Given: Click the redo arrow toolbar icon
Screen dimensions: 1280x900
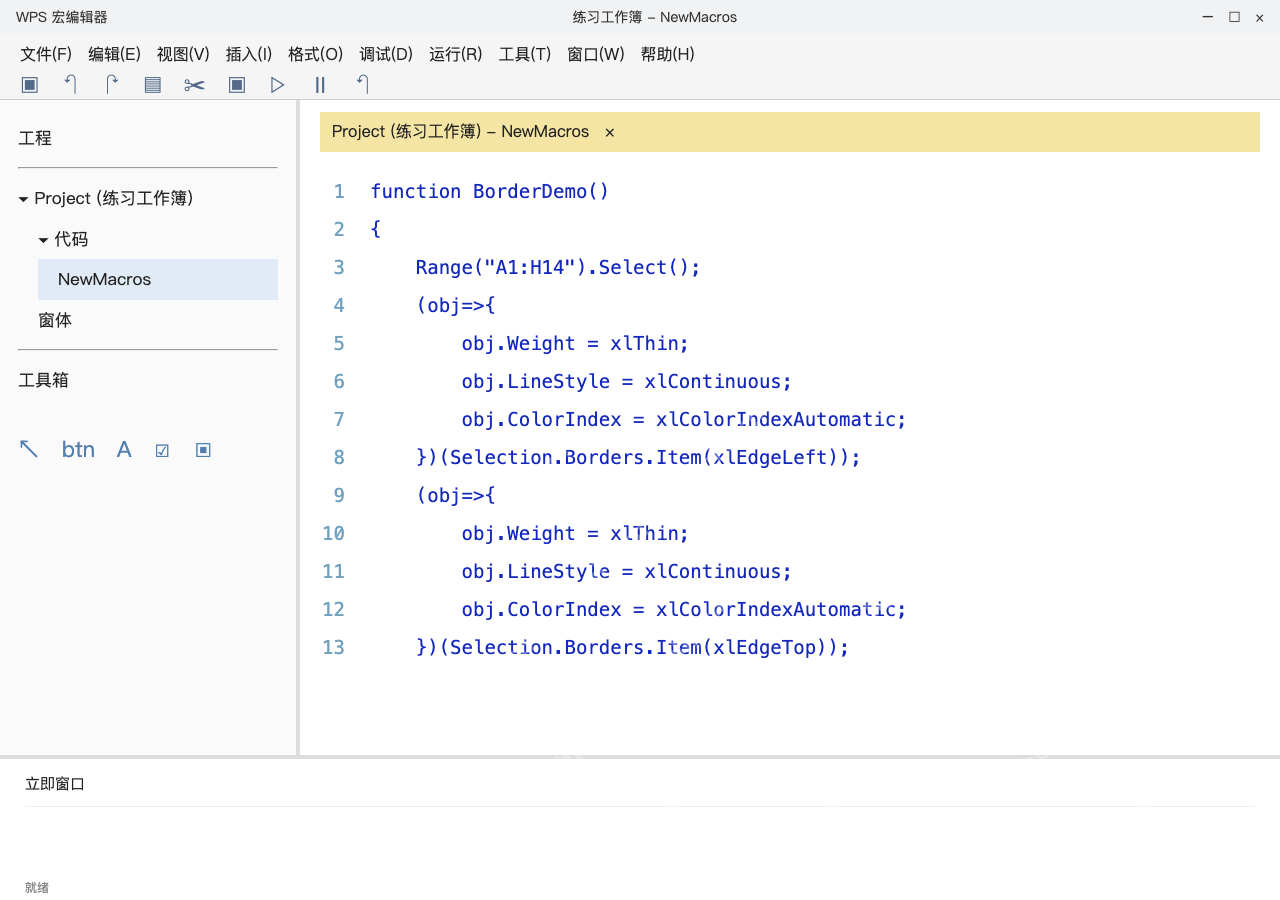Looking at the screenshot, I should tap(112, 85).
